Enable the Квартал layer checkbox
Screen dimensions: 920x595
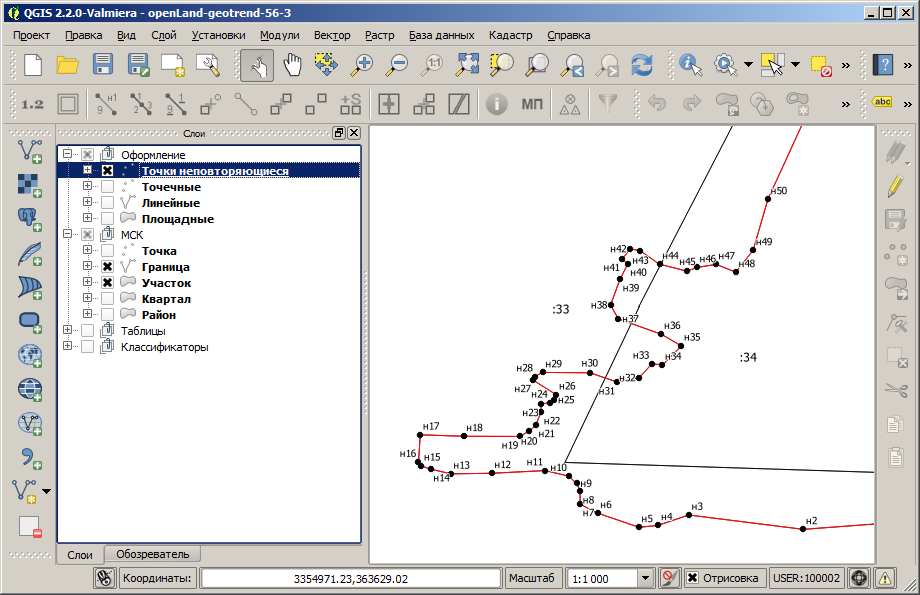pos(107,298)
